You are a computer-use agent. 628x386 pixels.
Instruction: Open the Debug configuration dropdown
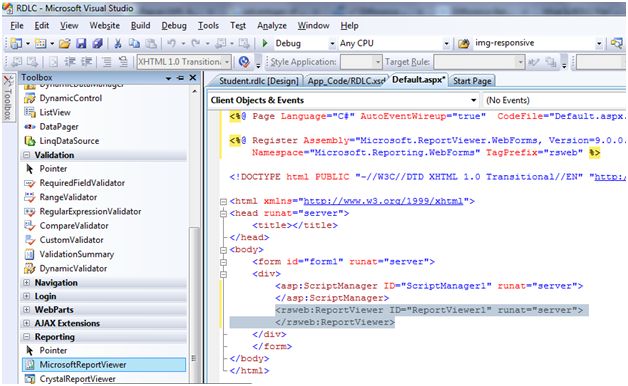coord(332,44)
